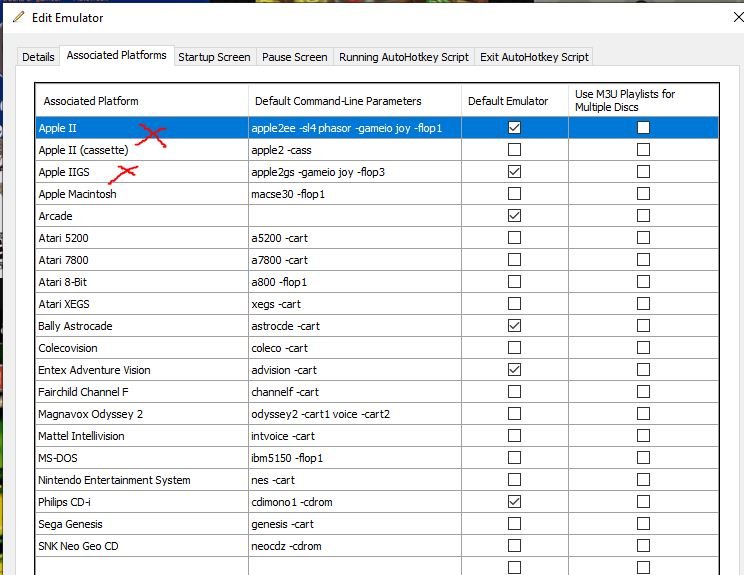The width and height of the screenshot is (744, 575).
Task: Click Use M3U Playlists column header
Action: [643, 101]
